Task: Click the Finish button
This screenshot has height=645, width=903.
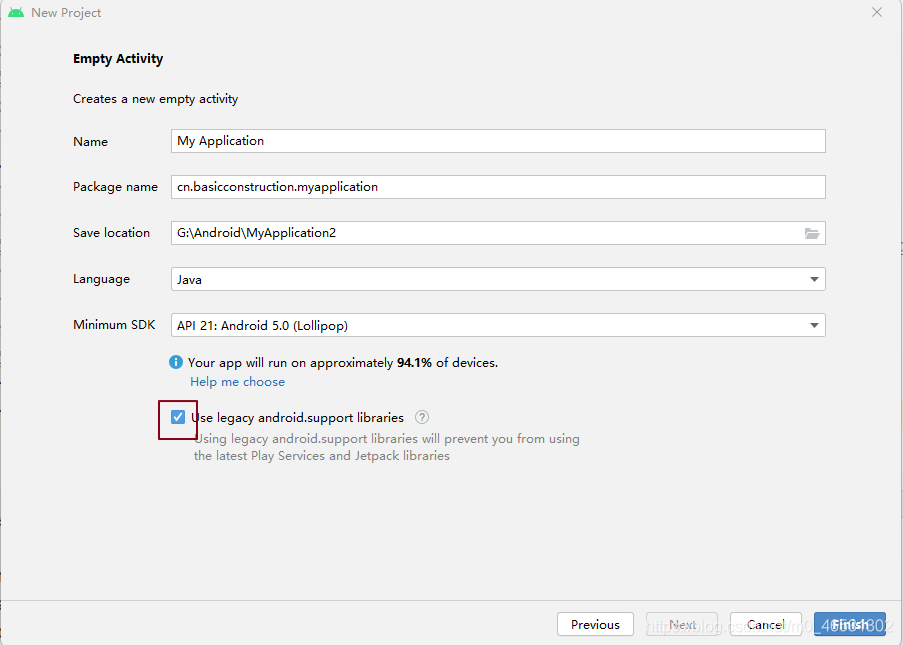Action: [x=850, y=624]
